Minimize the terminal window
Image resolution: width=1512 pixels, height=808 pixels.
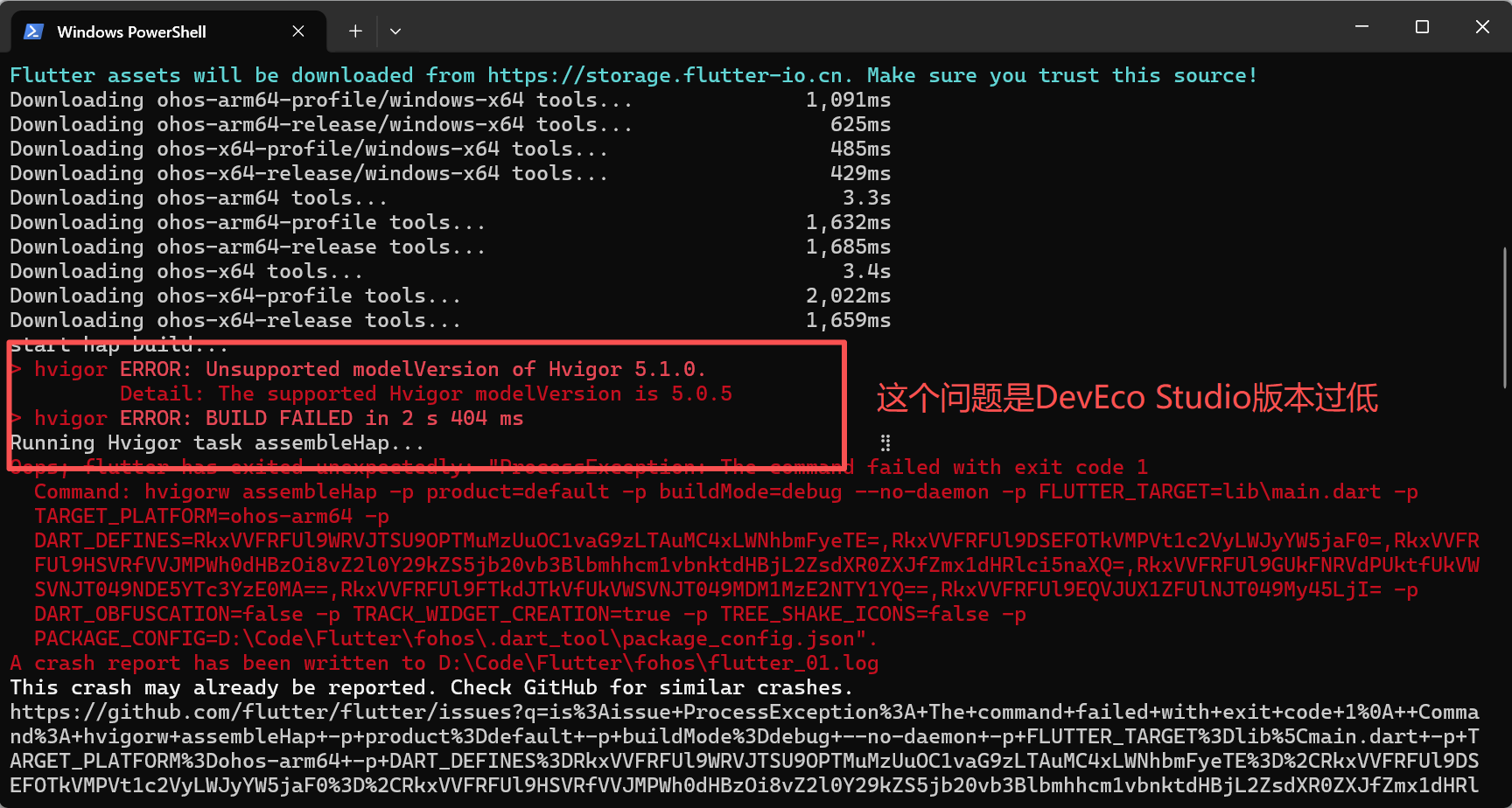(1361, 27)
